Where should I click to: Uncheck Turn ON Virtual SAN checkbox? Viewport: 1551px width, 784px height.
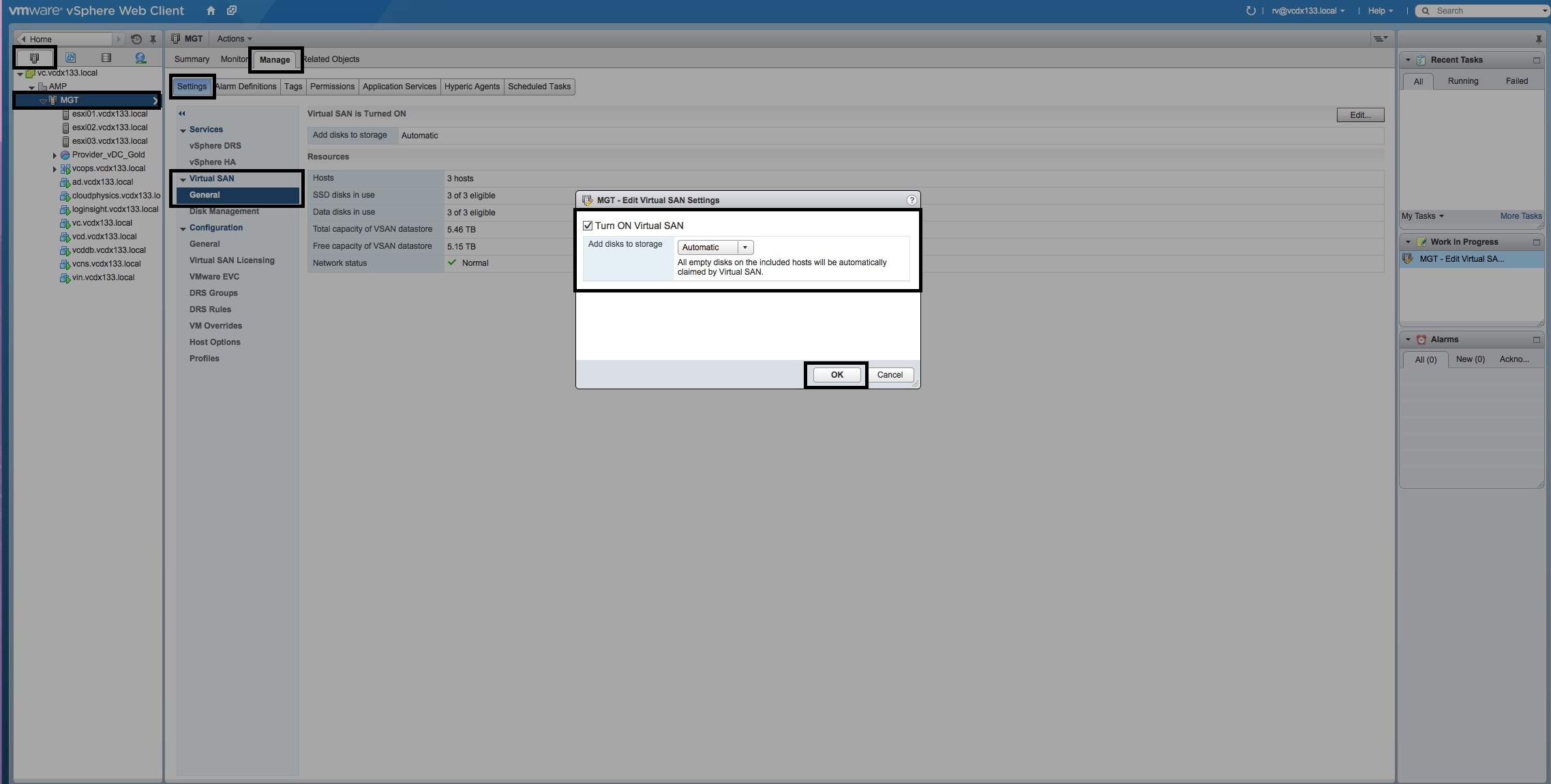[x=588, y=226]
